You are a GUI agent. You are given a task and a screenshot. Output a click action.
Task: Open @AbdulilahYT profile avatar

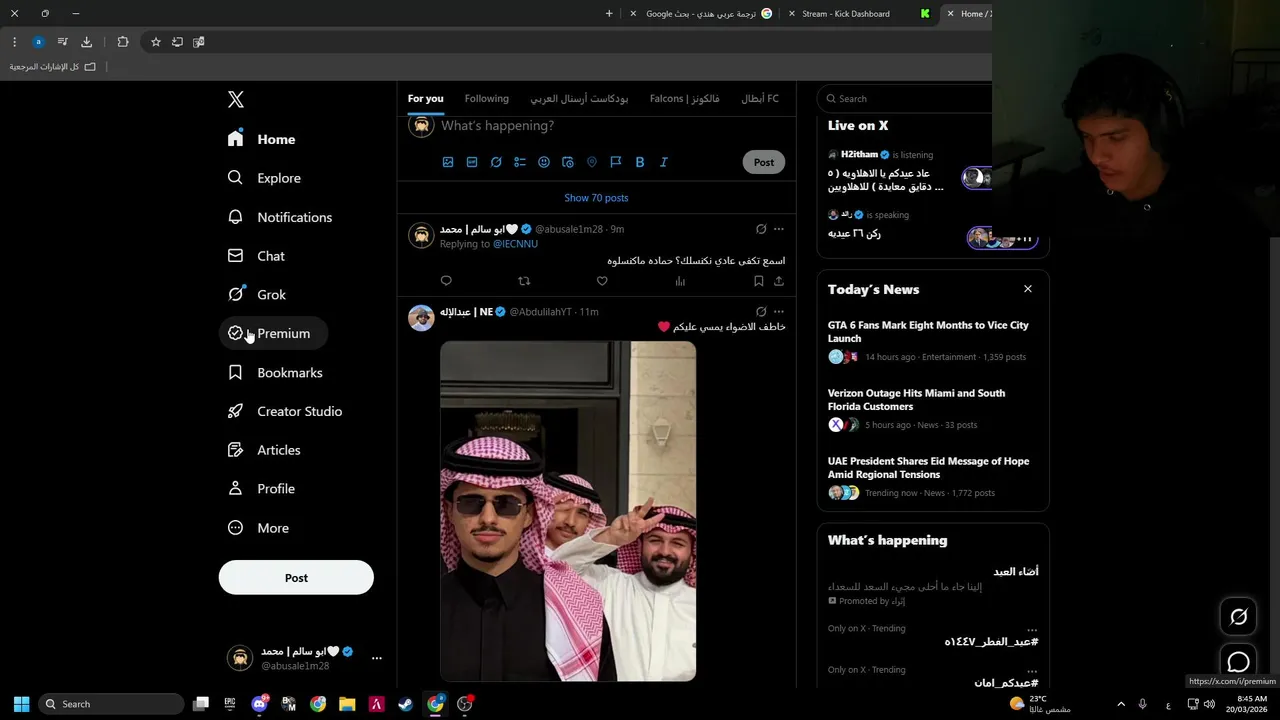click(421, 318)
